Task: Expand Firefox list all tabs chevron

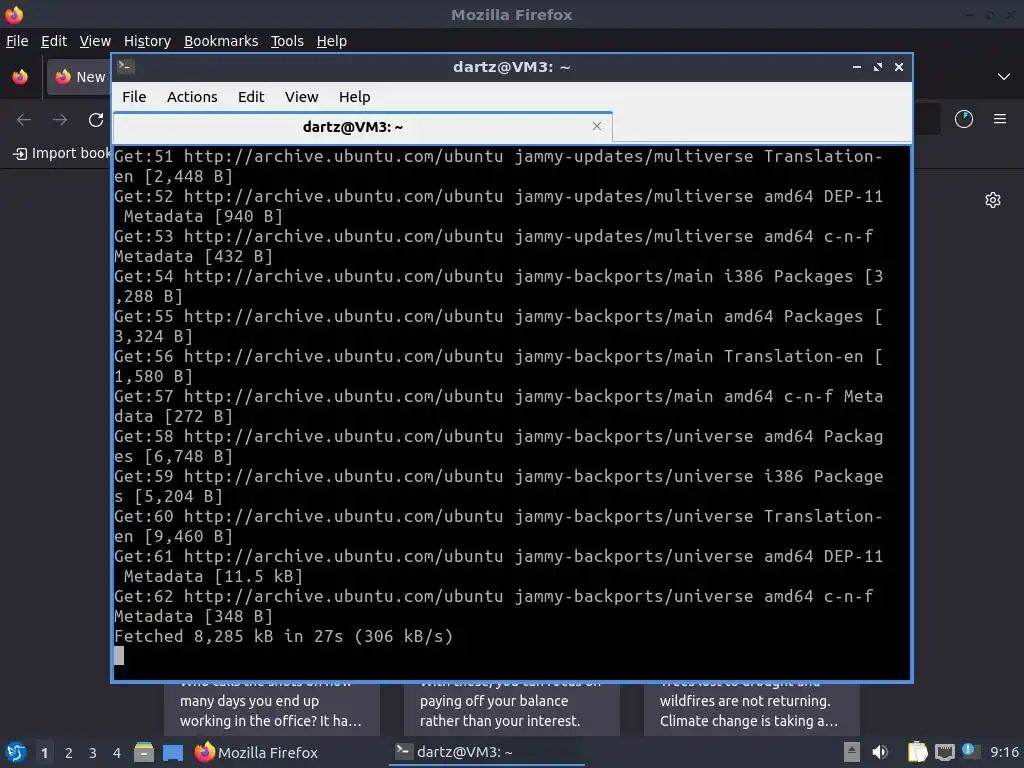Action: [x=1004, y=77]
